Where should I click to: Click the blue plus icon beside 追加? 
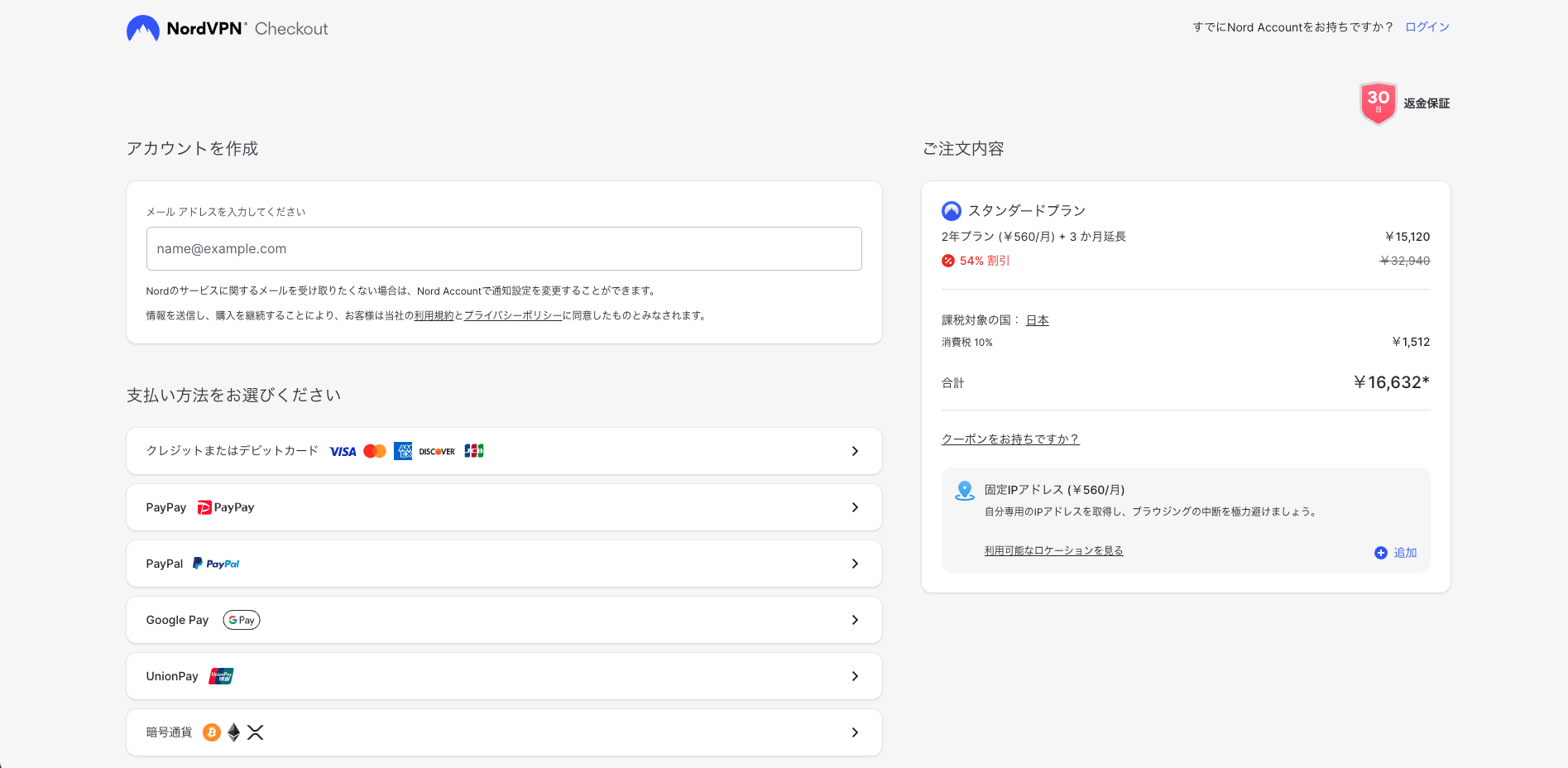1381,553
